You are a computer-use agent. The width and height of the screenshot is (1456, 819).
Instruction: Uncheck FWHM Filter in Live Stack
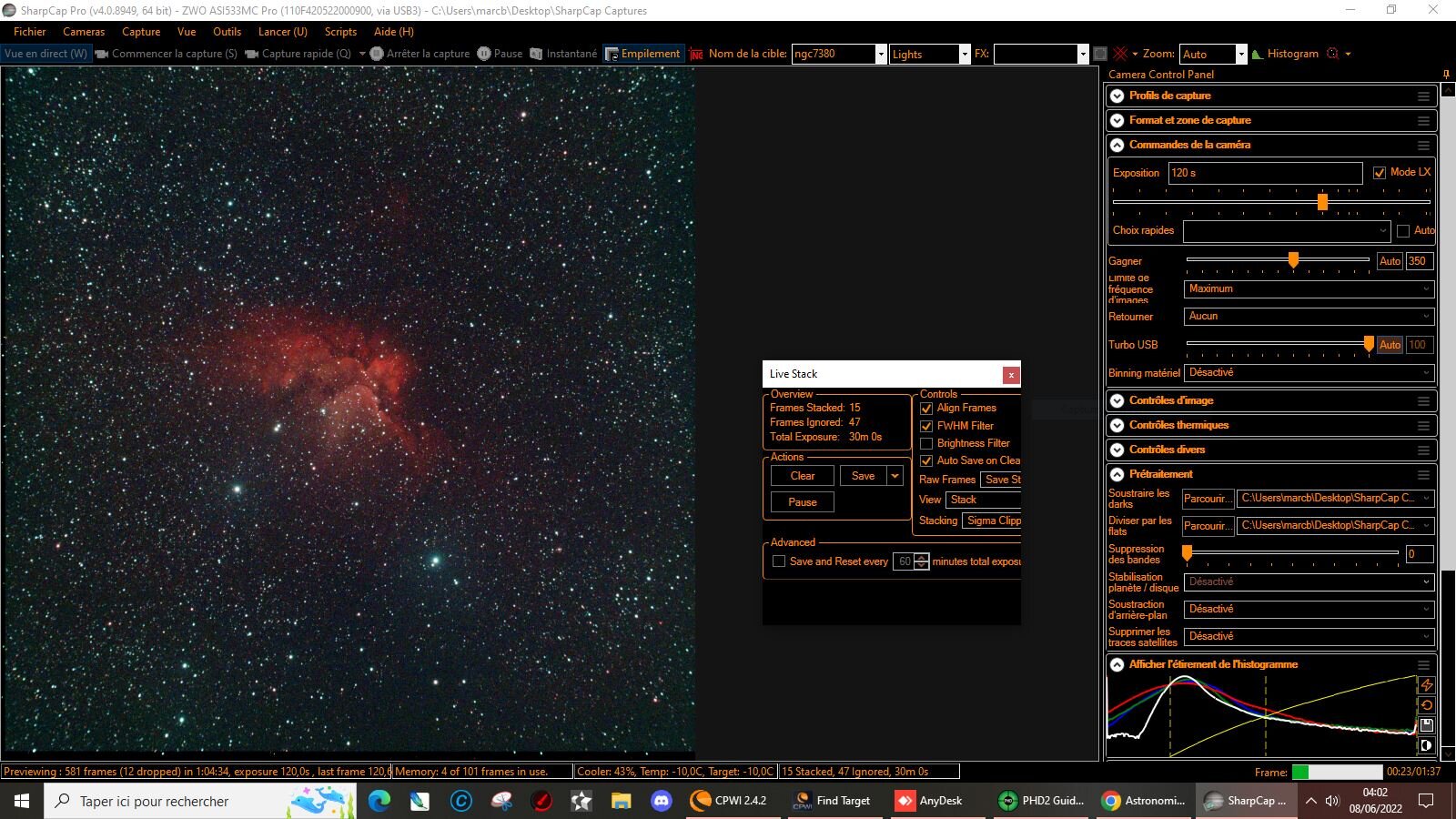click(x=926, y=426)
